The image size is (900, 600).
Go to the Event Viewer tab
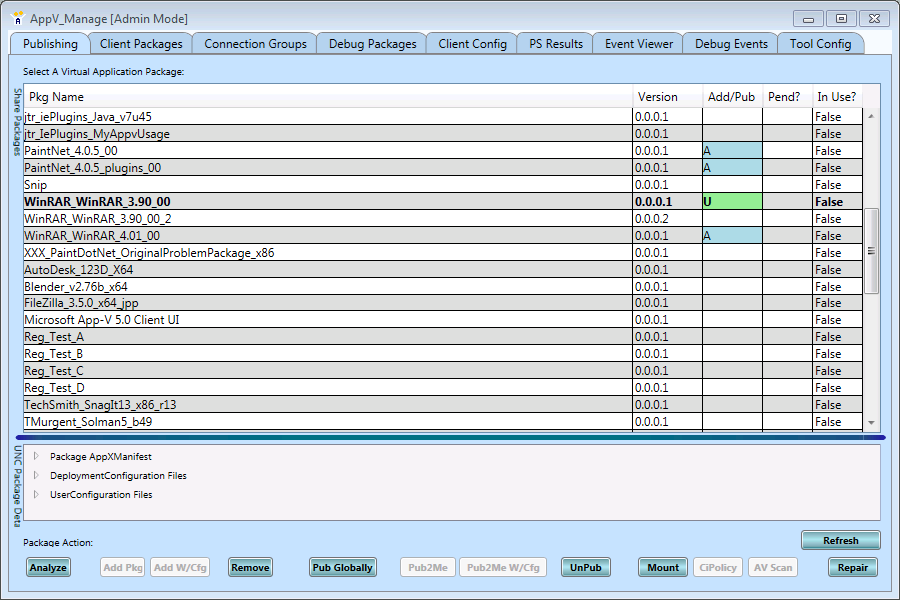tap(638, 44)
